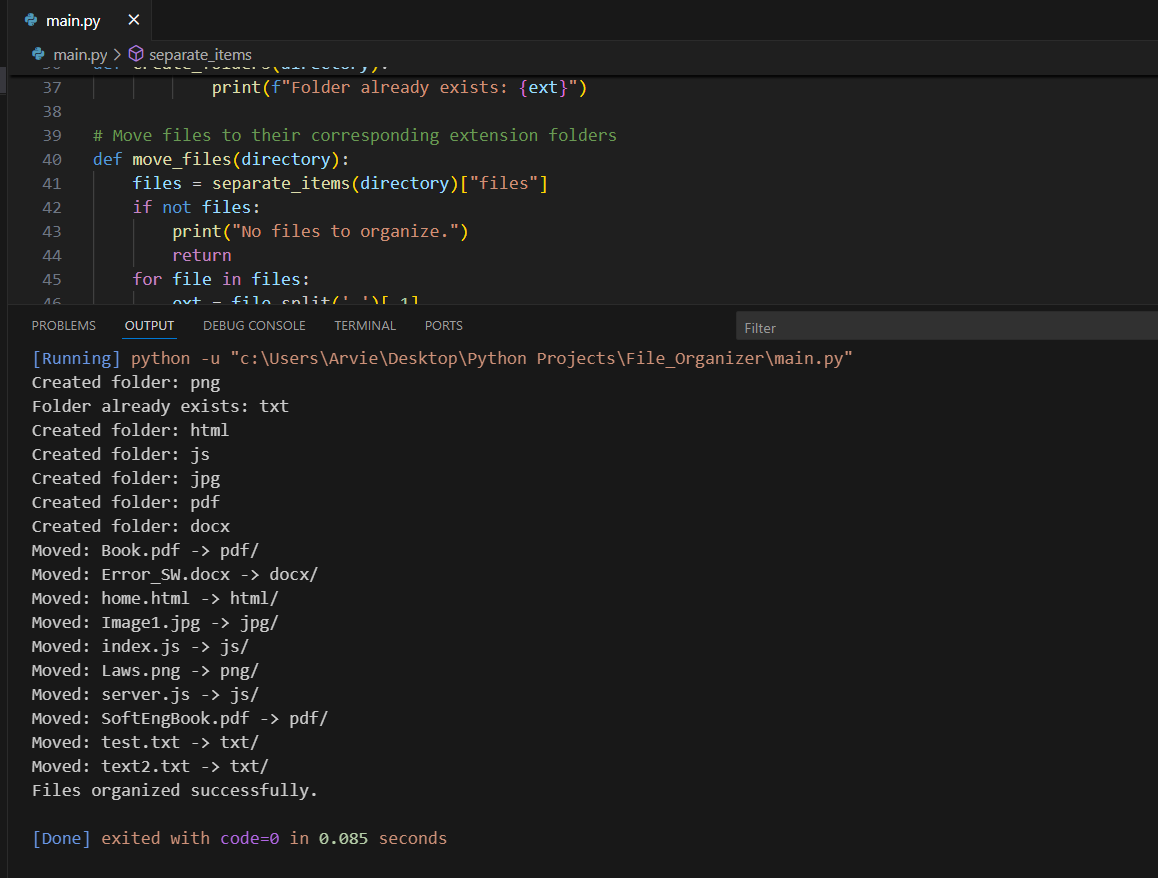Click the 'return' statement on line 44

coord(202,255)
